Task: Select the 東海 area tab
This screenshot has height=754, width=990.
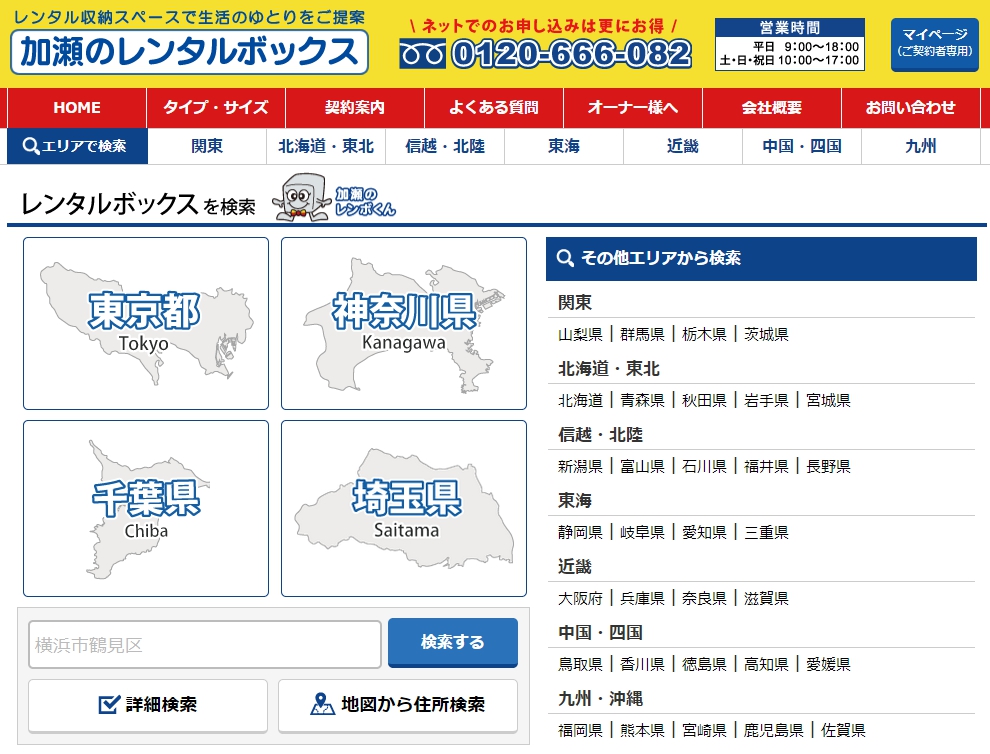Action: [x=564, y=147]
